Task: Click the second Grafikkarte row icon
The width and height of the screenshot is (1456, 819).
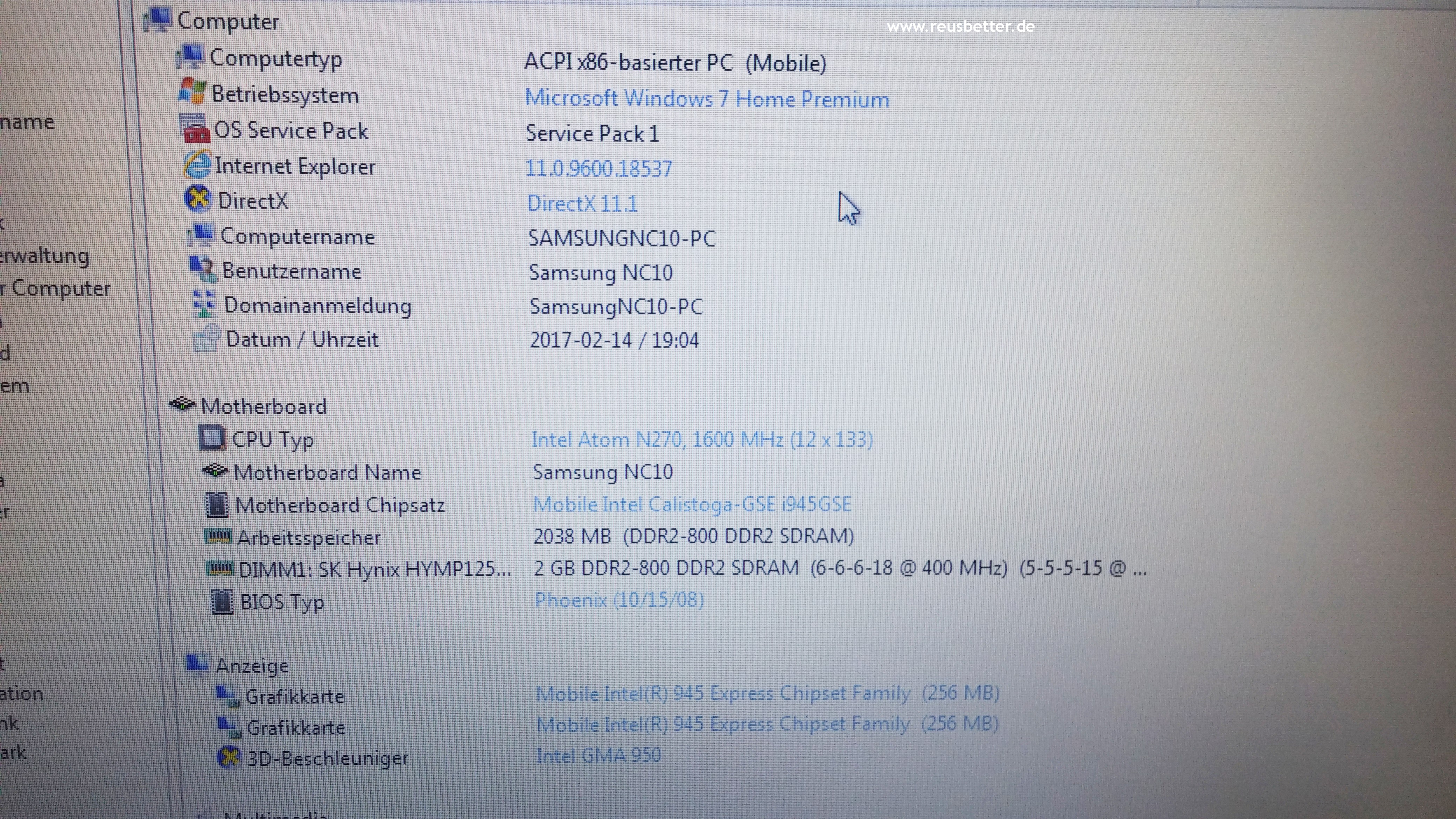Action: tap(230, 727)
